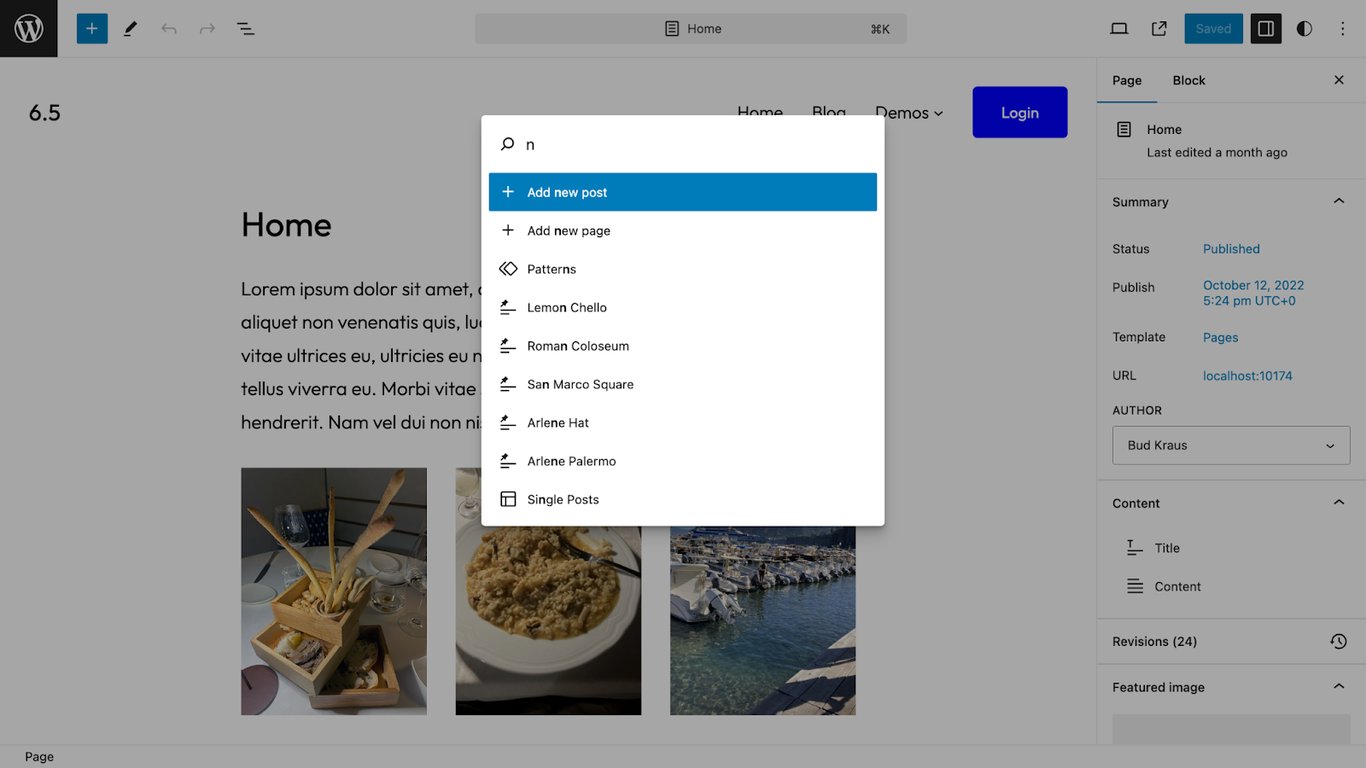The width and height of the screenshot is (1366, 768).
Task: Click the Login button
Action: 1019,112
